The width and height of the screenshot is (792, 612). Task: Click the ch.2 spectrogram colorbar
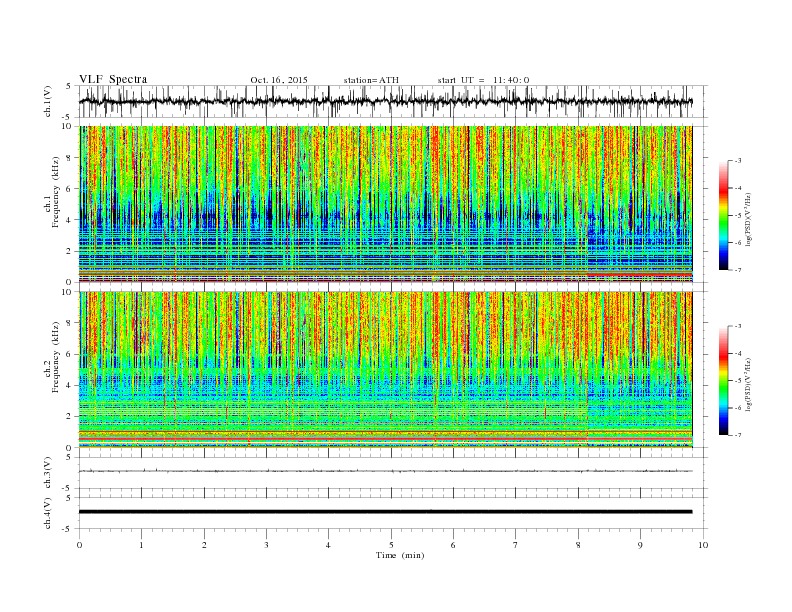tap(723, 381)
